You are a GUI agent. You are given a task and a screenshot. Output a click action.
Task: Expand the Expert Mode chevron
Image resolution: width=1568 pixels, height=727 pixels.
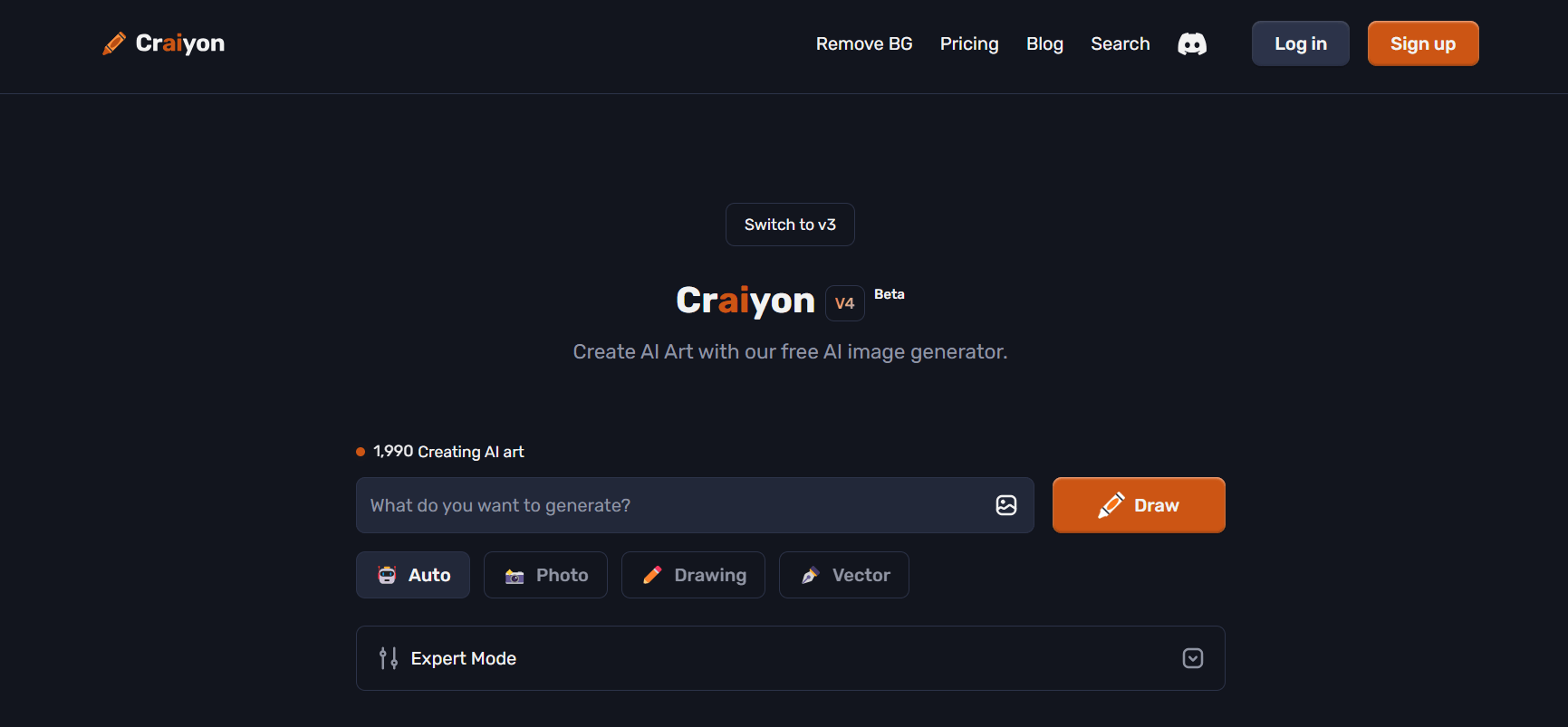[1193, 658]
